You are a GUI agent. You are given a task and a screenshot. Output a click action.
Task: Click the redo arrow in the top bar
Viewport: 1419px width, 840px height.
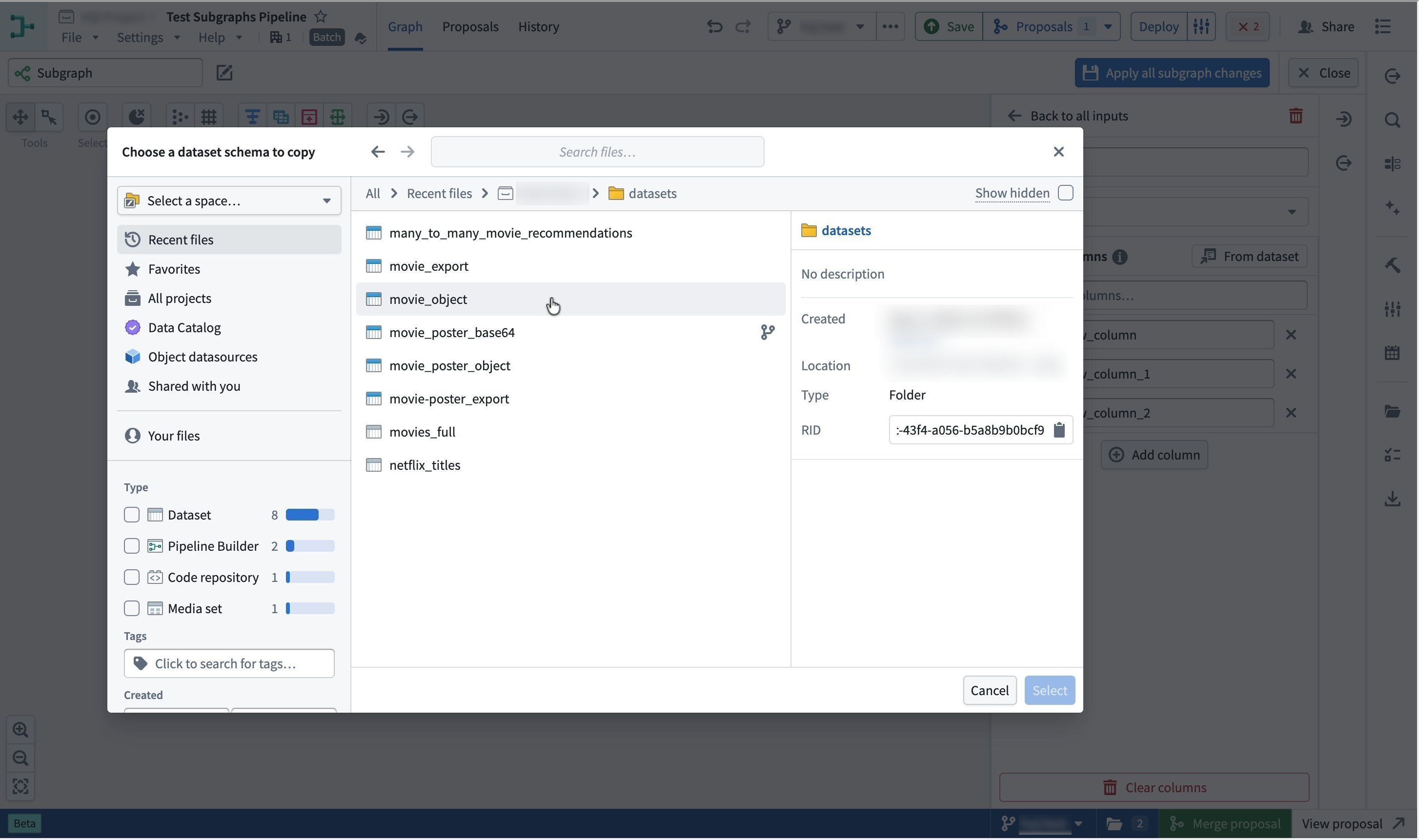pyautogui.click(x=742, y=27)
